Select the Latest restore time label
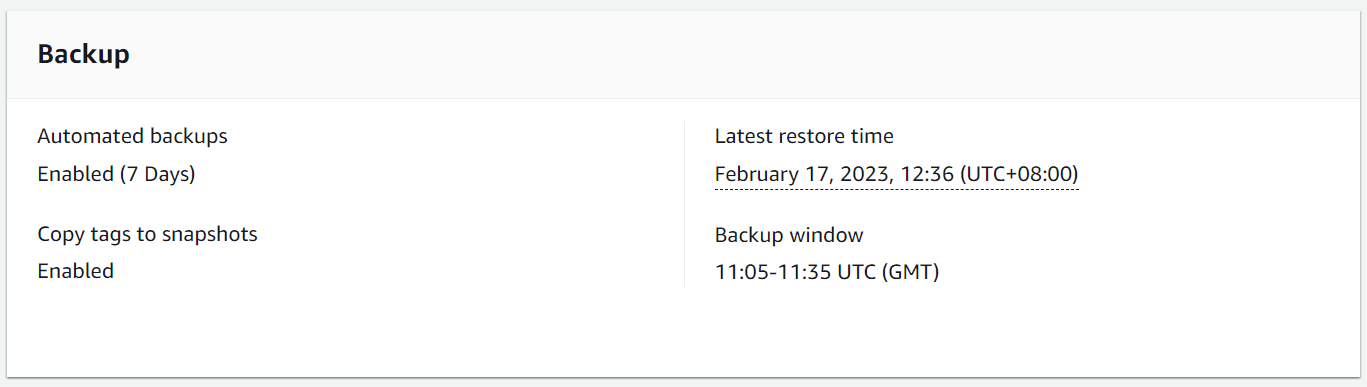This screenshot has width=1367, height=387. click(x=804, y=136)
